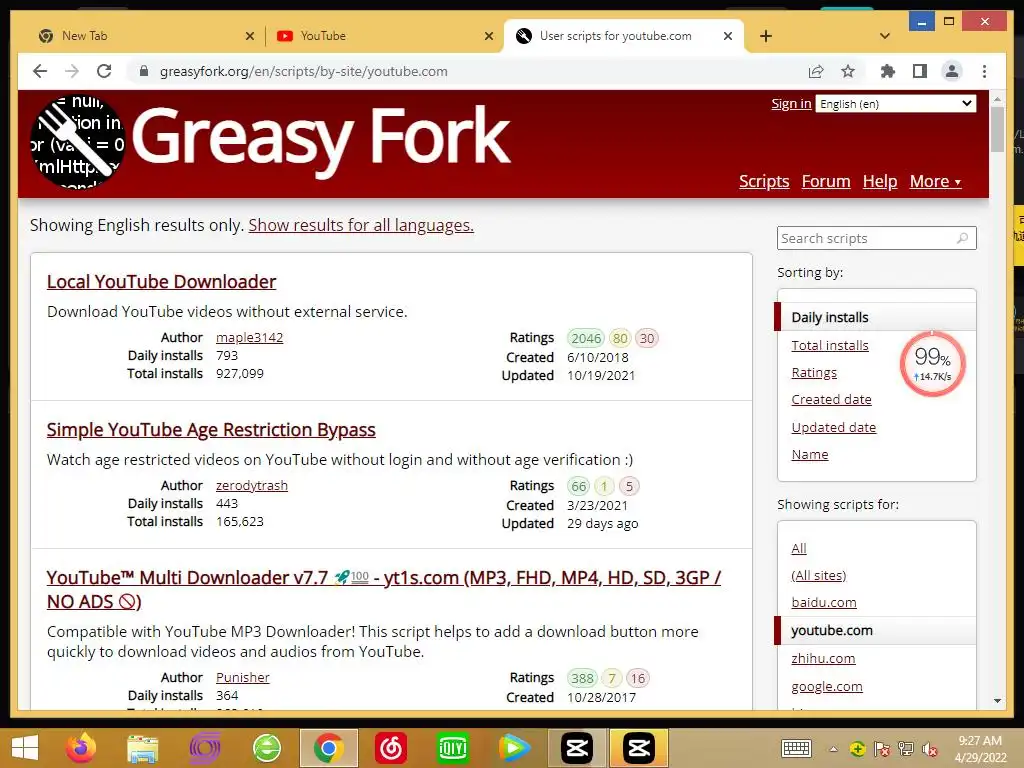Screen dimensions: 1024x768
Task: Launch Firefox from the taskbar
Action: point(81,748)
